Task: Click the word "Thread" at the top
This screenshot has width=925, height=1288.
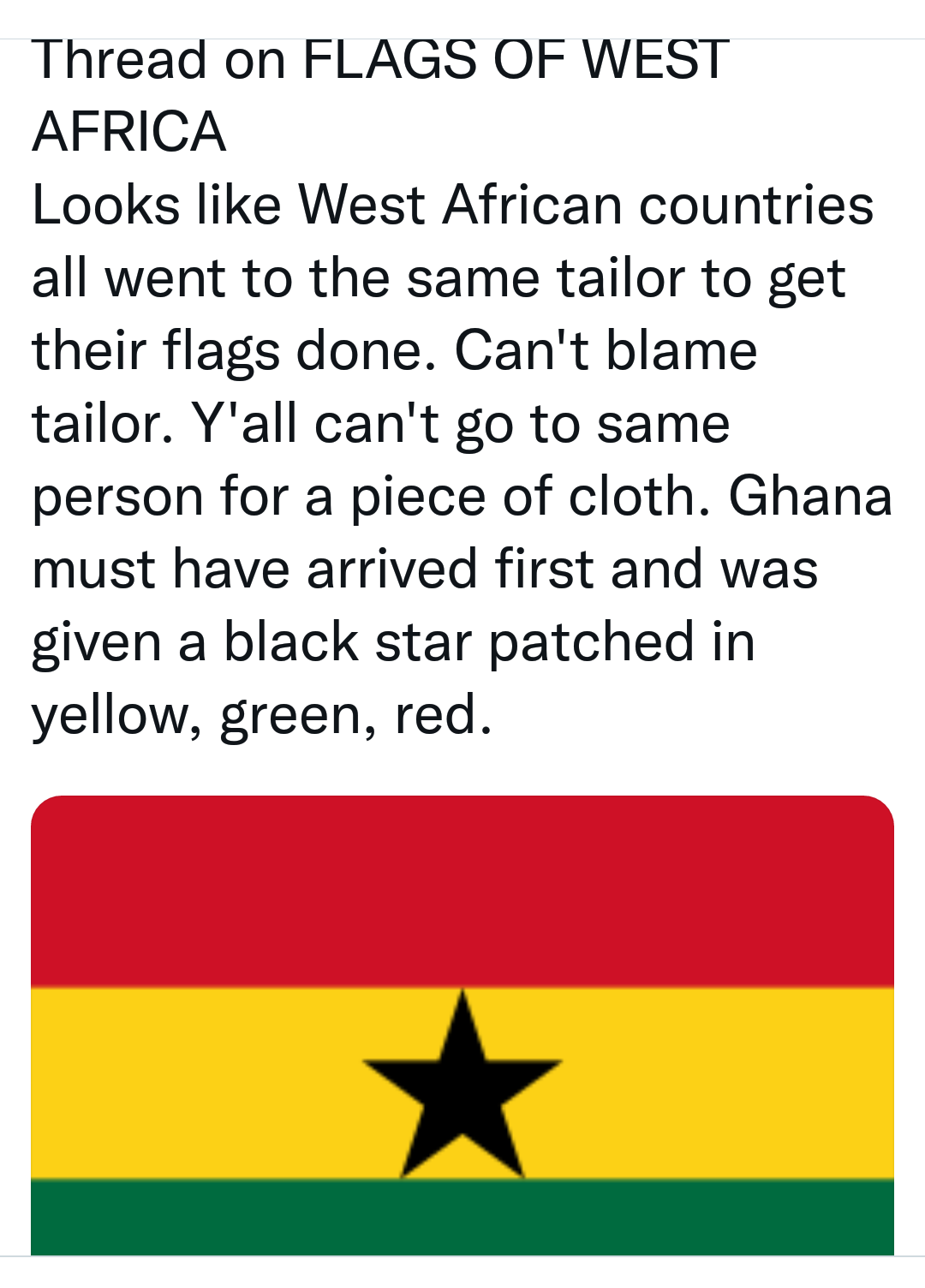Action: (x=119, y=60)
